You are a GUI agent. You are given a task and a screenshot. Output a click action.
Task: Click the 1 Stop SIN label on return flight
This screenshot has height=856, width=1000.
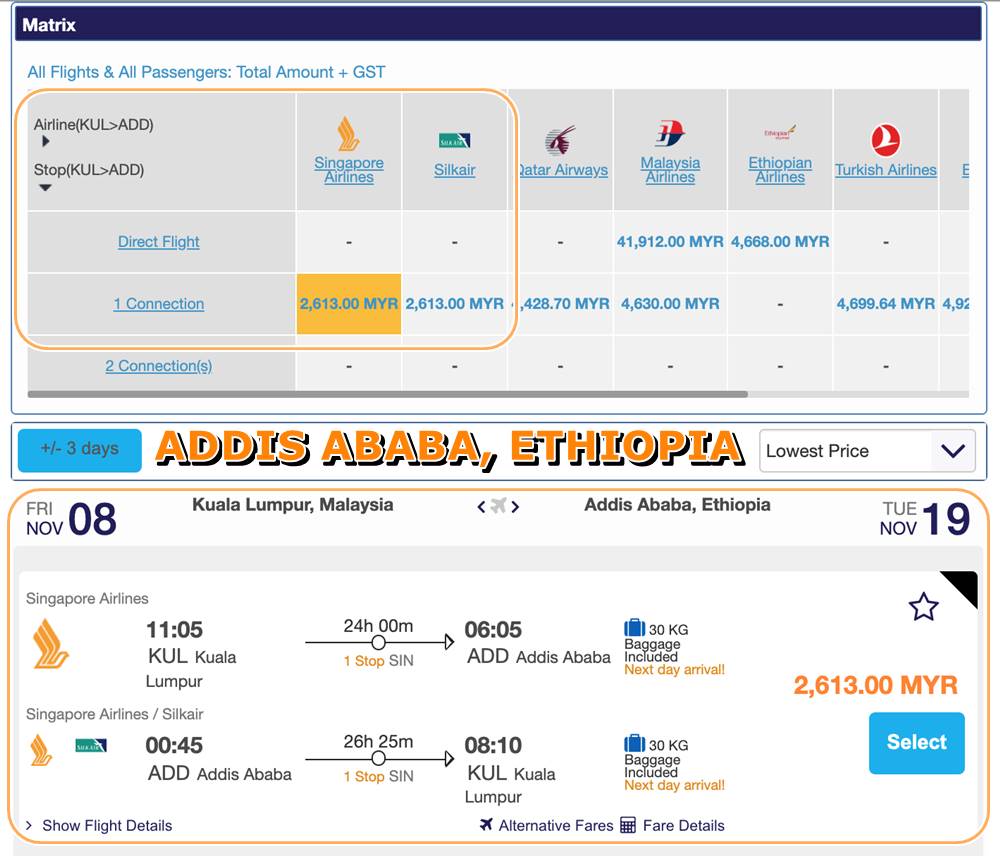point(378,776)
